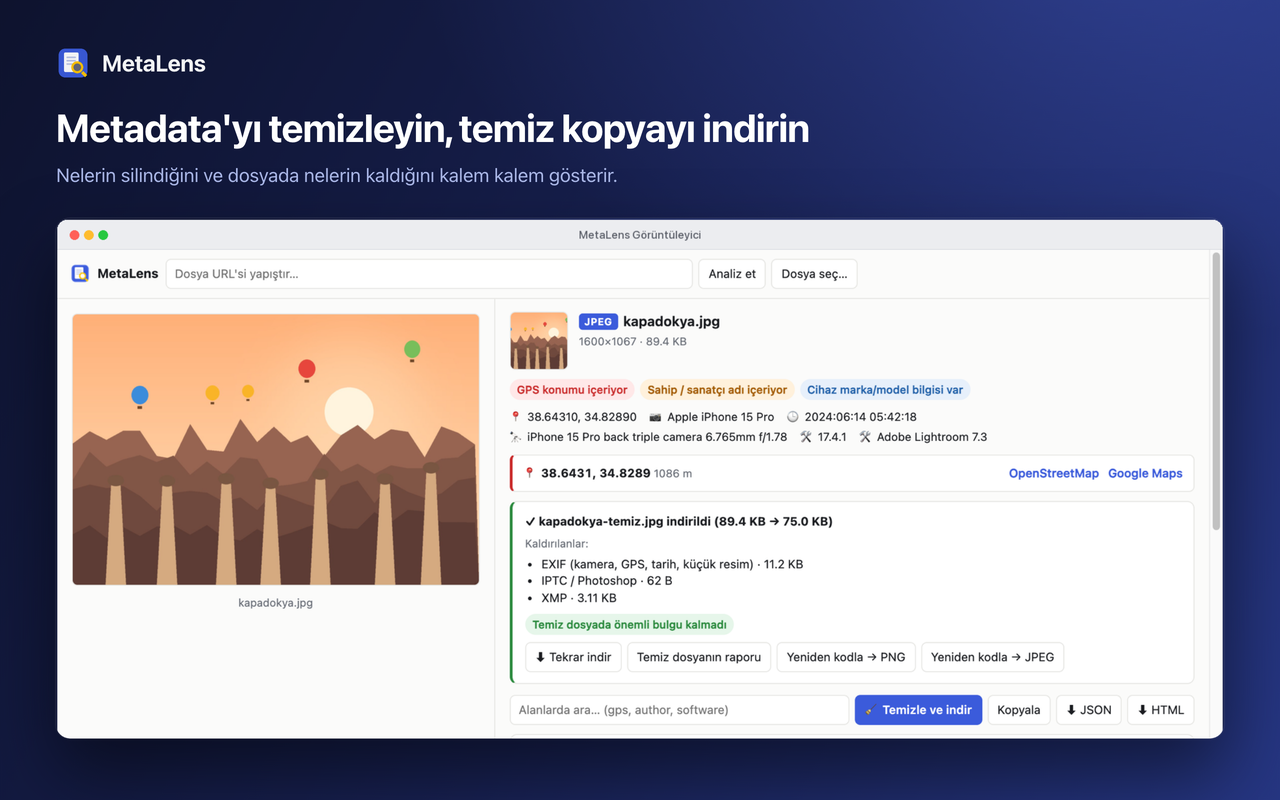Click the tools icon beside 17.4.1

coord(806,437)
